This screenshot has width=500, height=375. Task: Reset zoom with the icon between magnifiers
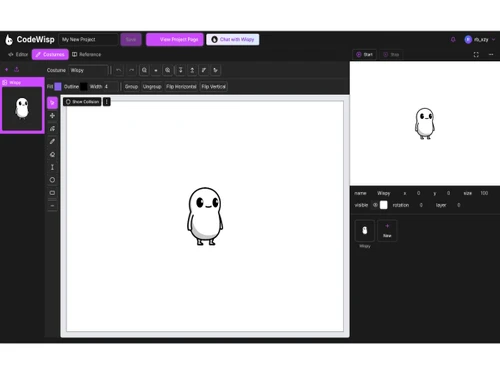coord(156,70)
